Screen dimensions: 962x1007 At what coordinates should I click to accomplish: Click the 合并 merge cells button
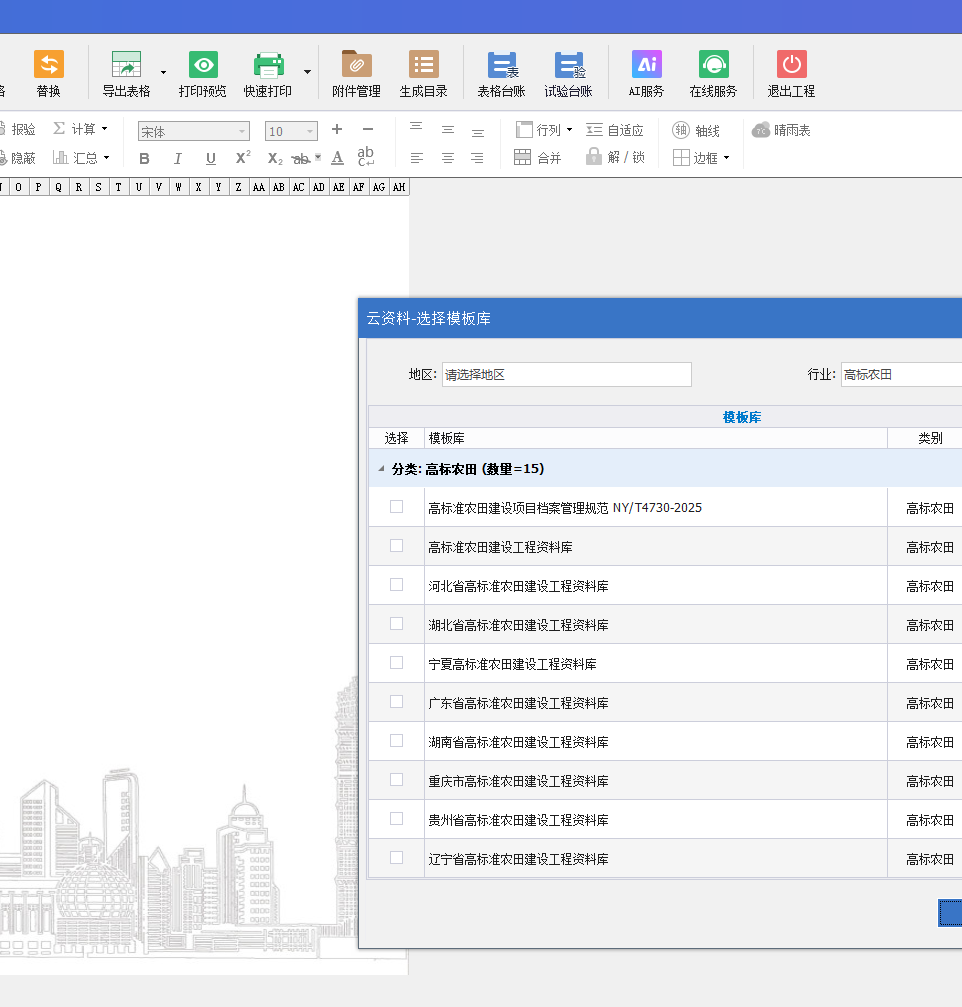[x=538, y=158]
